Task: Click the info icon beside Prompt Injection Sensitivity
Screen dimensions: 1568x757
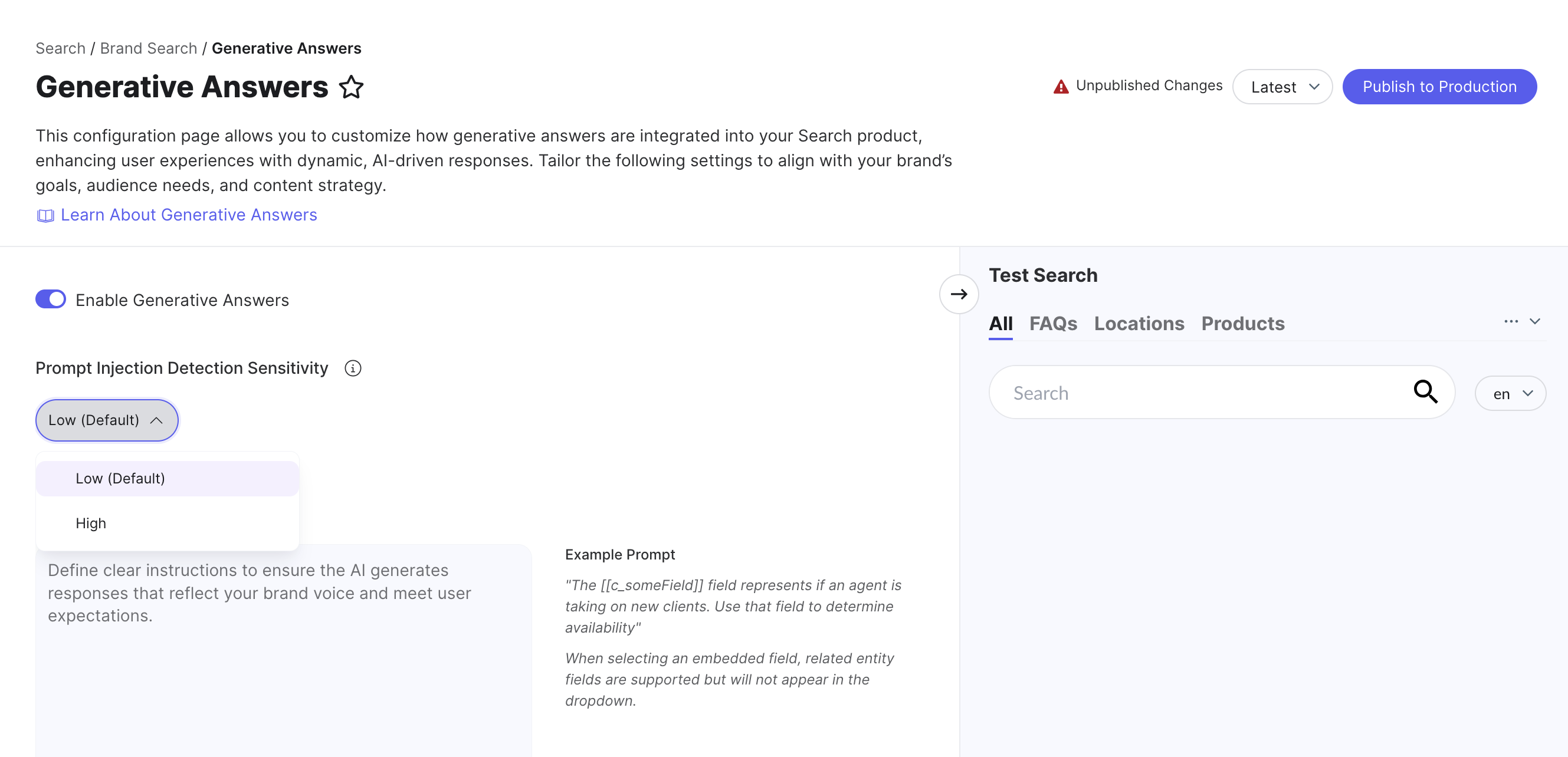Action: click(352, 368)
